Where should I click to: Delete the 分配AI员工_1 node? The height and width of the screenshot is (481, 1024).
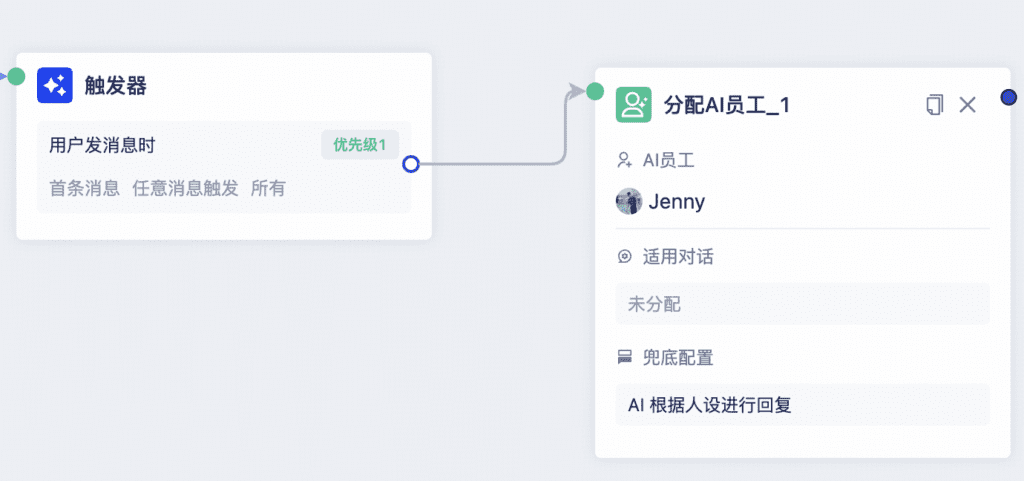tap(967, 104)
